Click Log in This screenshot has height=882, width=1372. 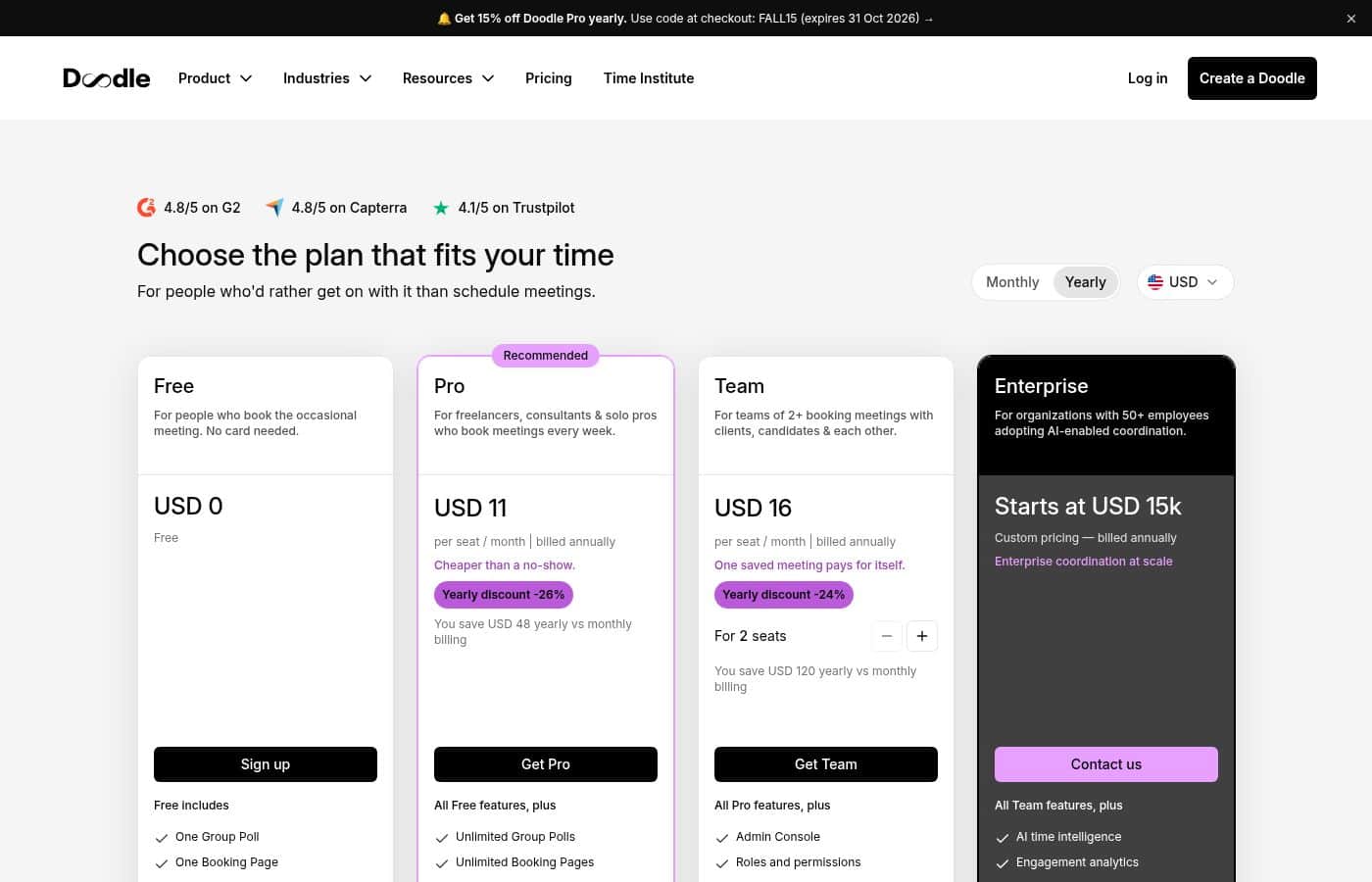click(1148, 78)
